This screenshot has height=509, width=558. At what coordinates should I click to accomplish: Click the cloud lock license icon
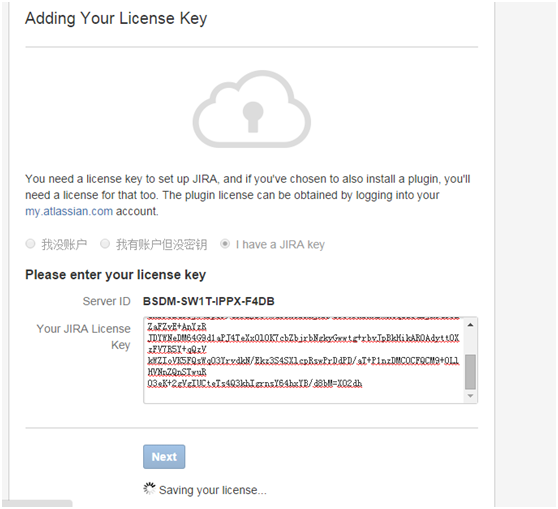[x=252, y=109]
